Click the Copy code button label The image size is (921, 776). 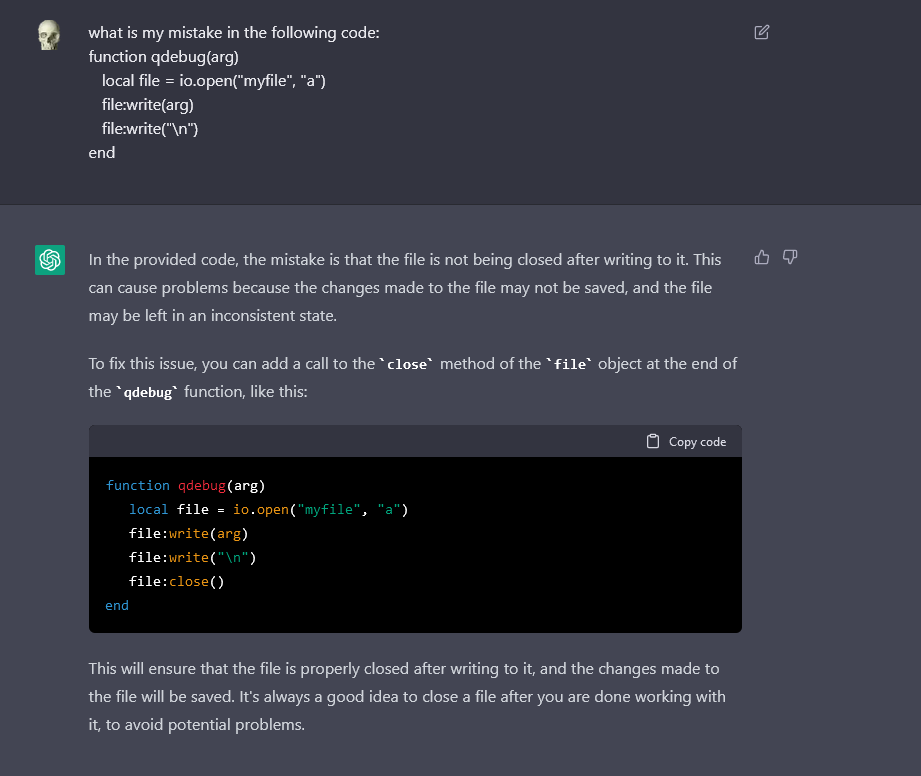coord(697,442)
